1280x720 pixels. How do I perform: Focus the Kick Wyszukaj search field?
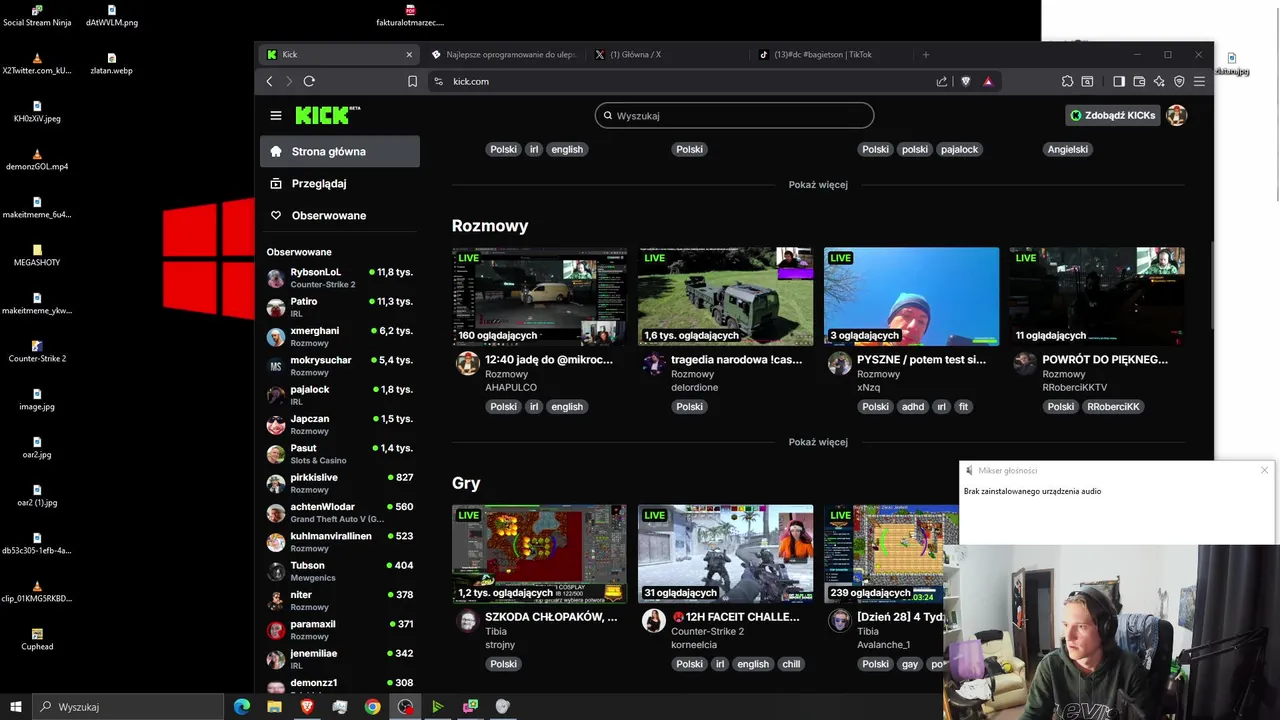pyautogui.click(x=734, y=115)
